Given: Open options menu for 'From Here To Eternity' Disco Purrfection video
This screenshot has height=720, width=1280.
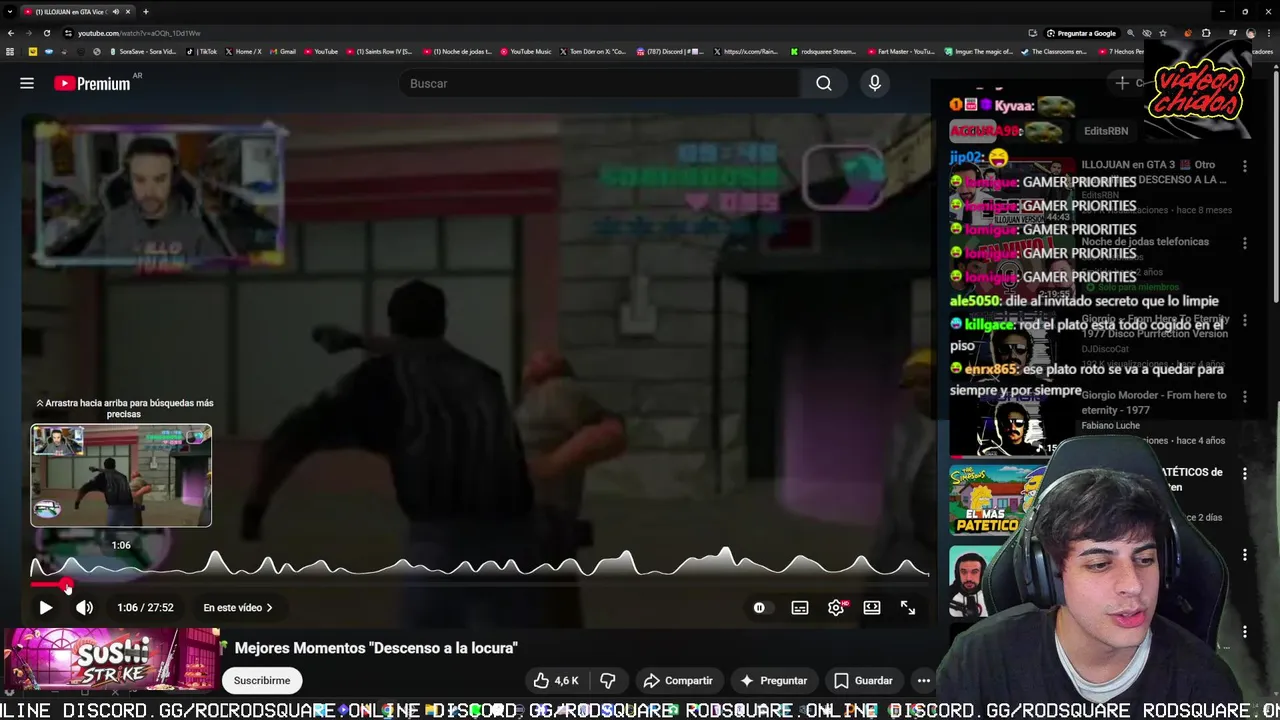Looking at the screenshot, I should 1245,320.
